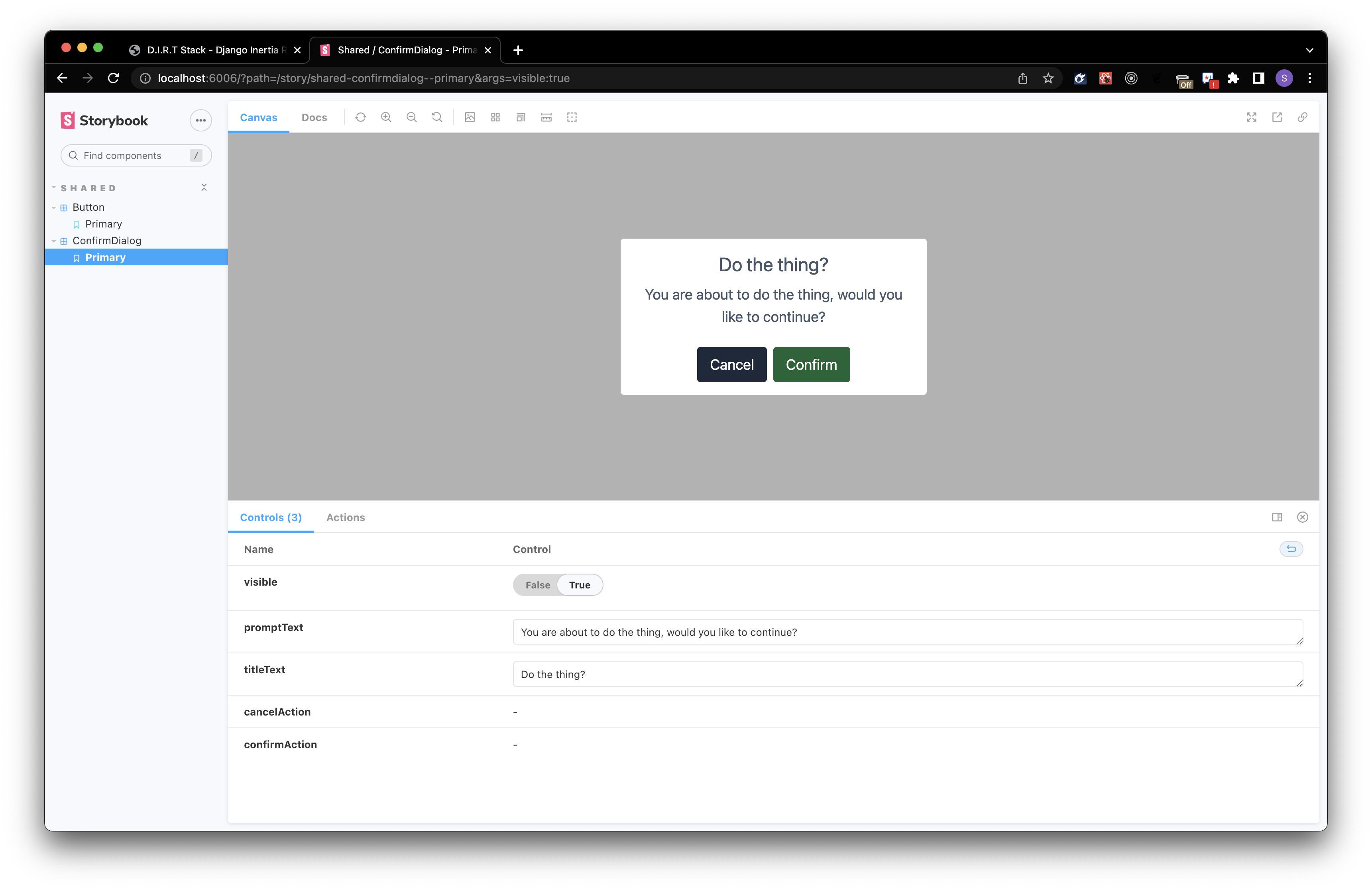Toggle the grid overlay icon
1372x890 pixels.
(x=495, y=118)
